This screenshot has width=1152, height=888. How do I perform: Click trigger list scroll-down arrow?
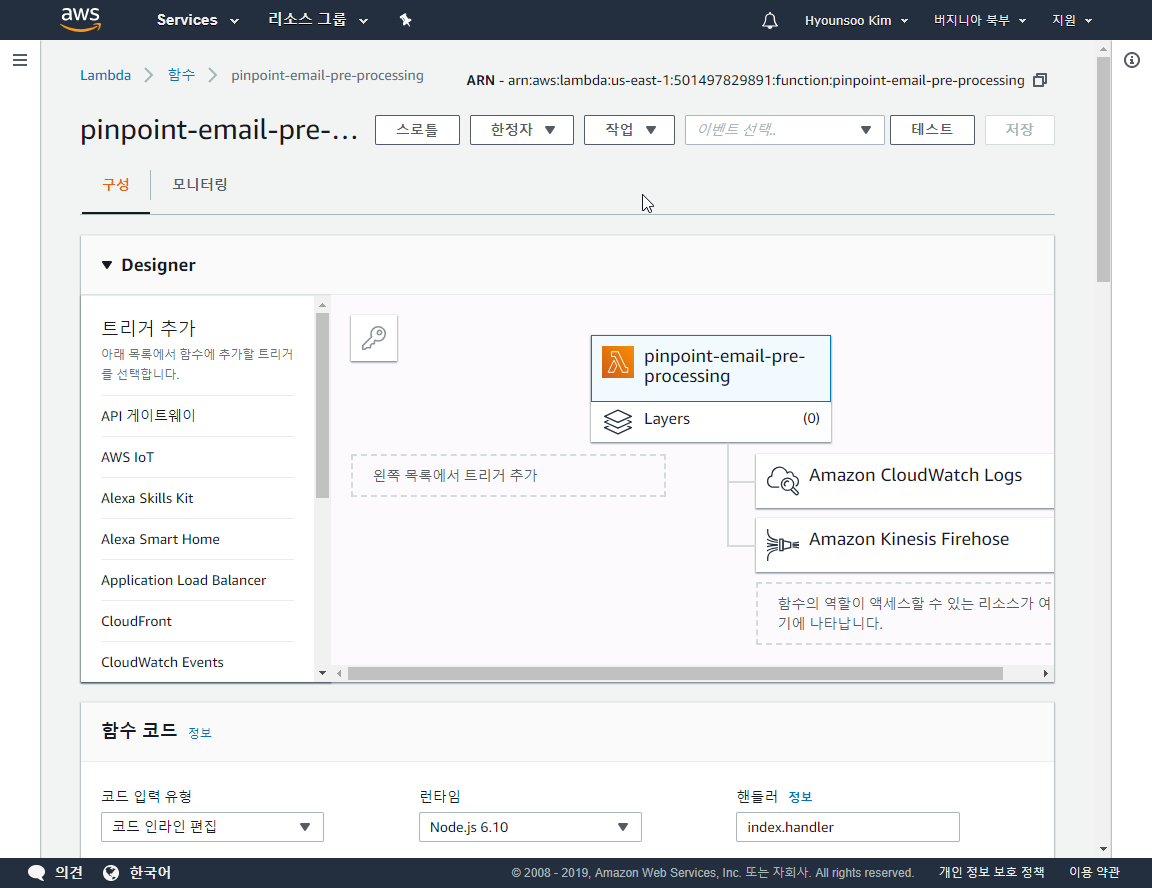point(322,673)
